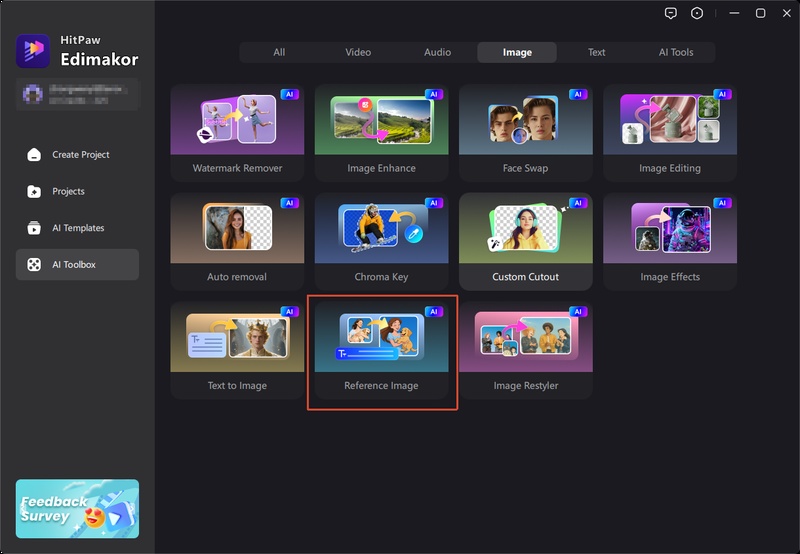Click the Watermark Remover caption text
Screen dimensions: 800x554
[237, 168]
